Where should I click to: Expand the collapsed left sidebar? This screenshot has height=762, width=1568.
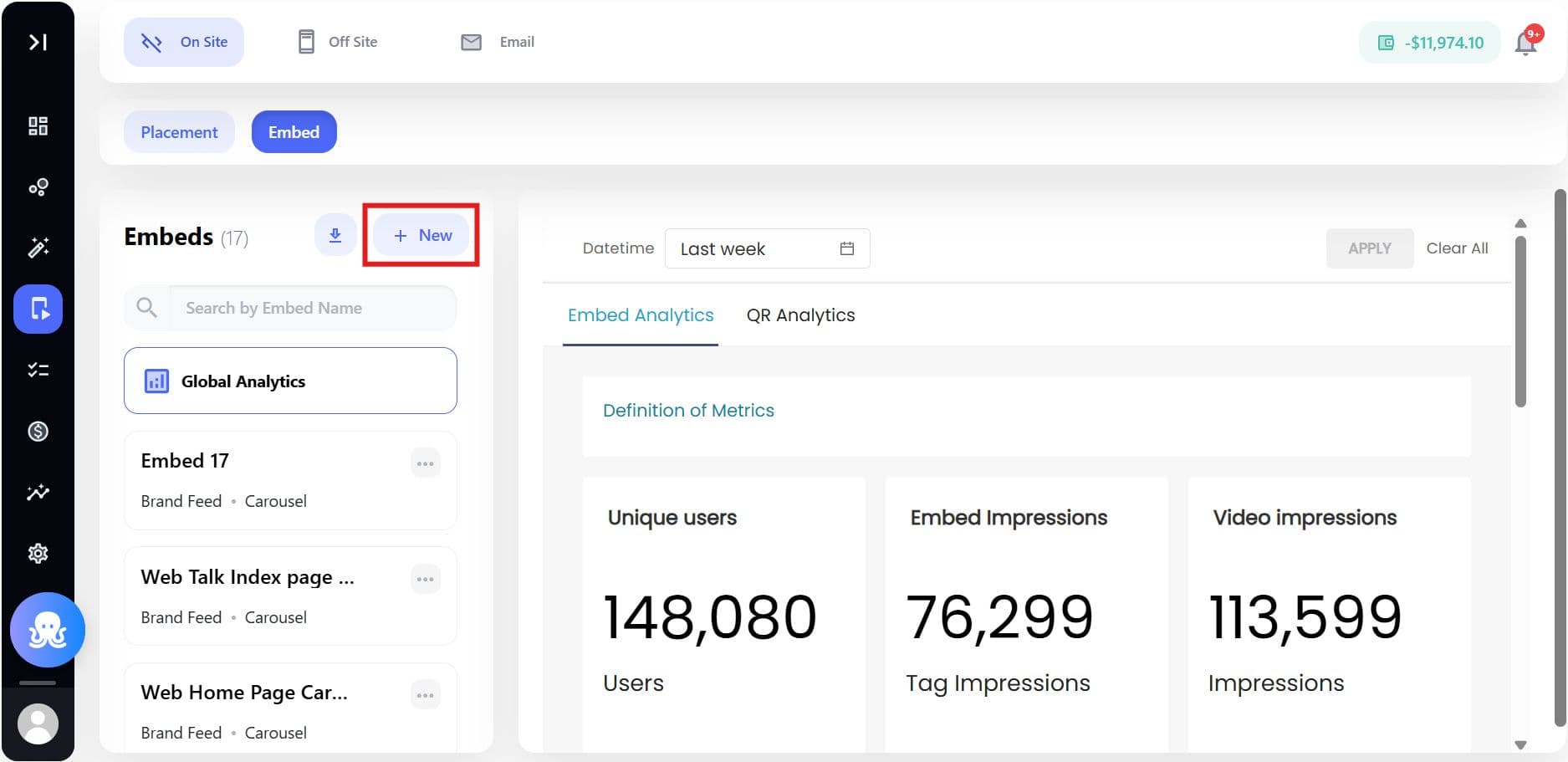click(38, 42)
